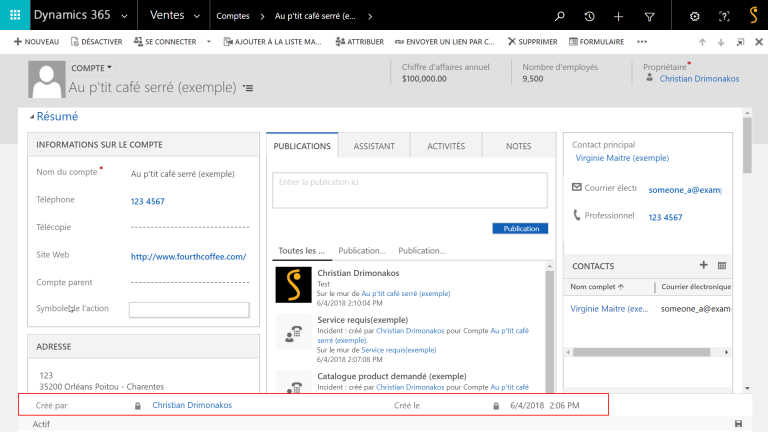Click the Entrer la publication ici box
The width and height of the screenshot is (768, 432).
(410, 190)
